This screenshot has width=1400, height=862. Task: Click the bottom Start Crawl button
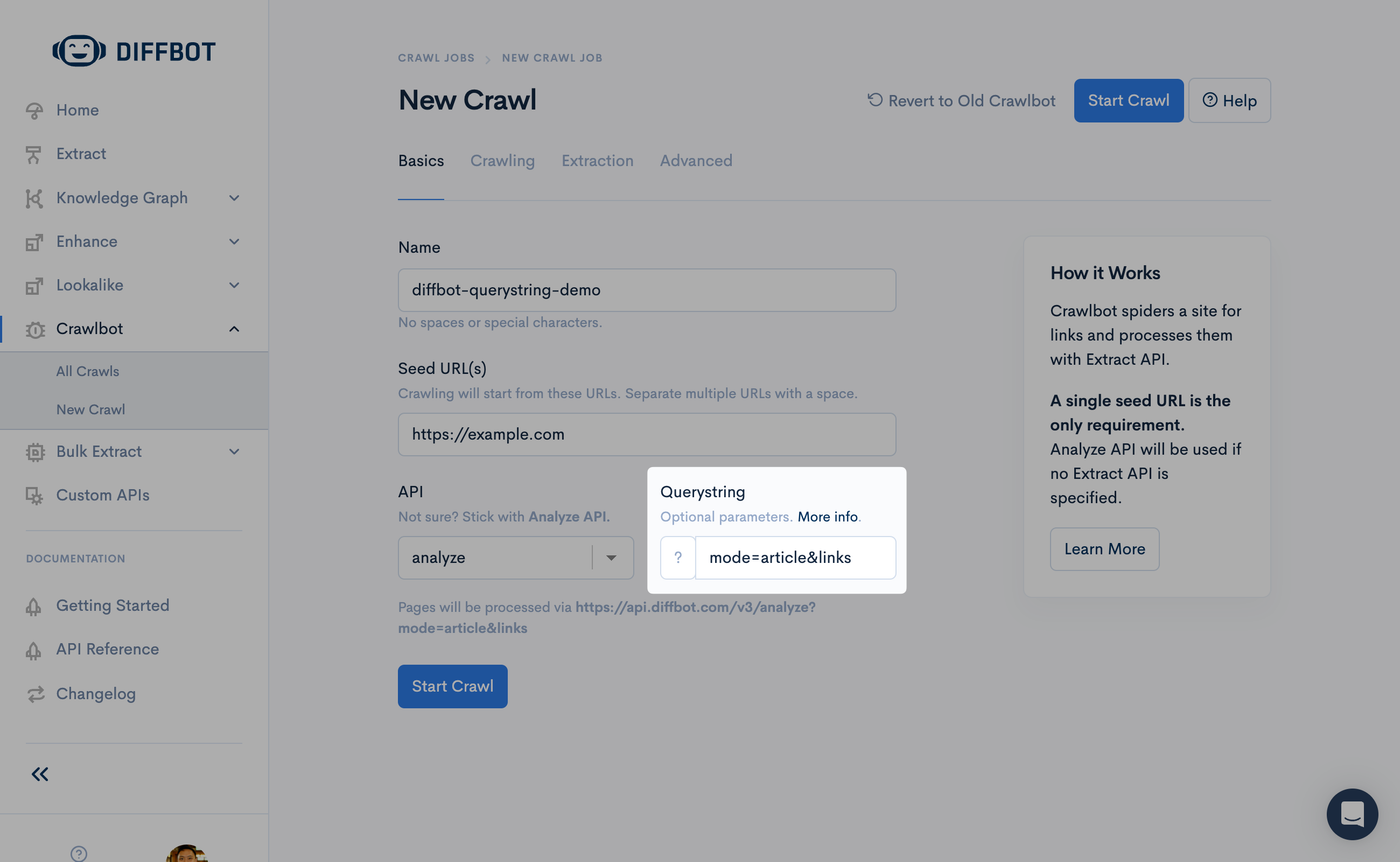(x=453, y=686)
